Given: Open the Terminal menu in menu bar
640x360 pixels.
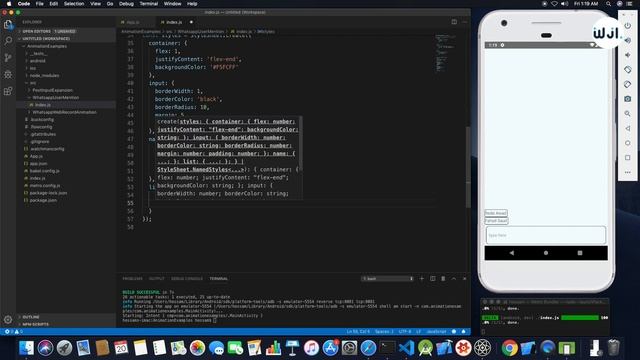Looking at the screenshot, I should point(149,4).
